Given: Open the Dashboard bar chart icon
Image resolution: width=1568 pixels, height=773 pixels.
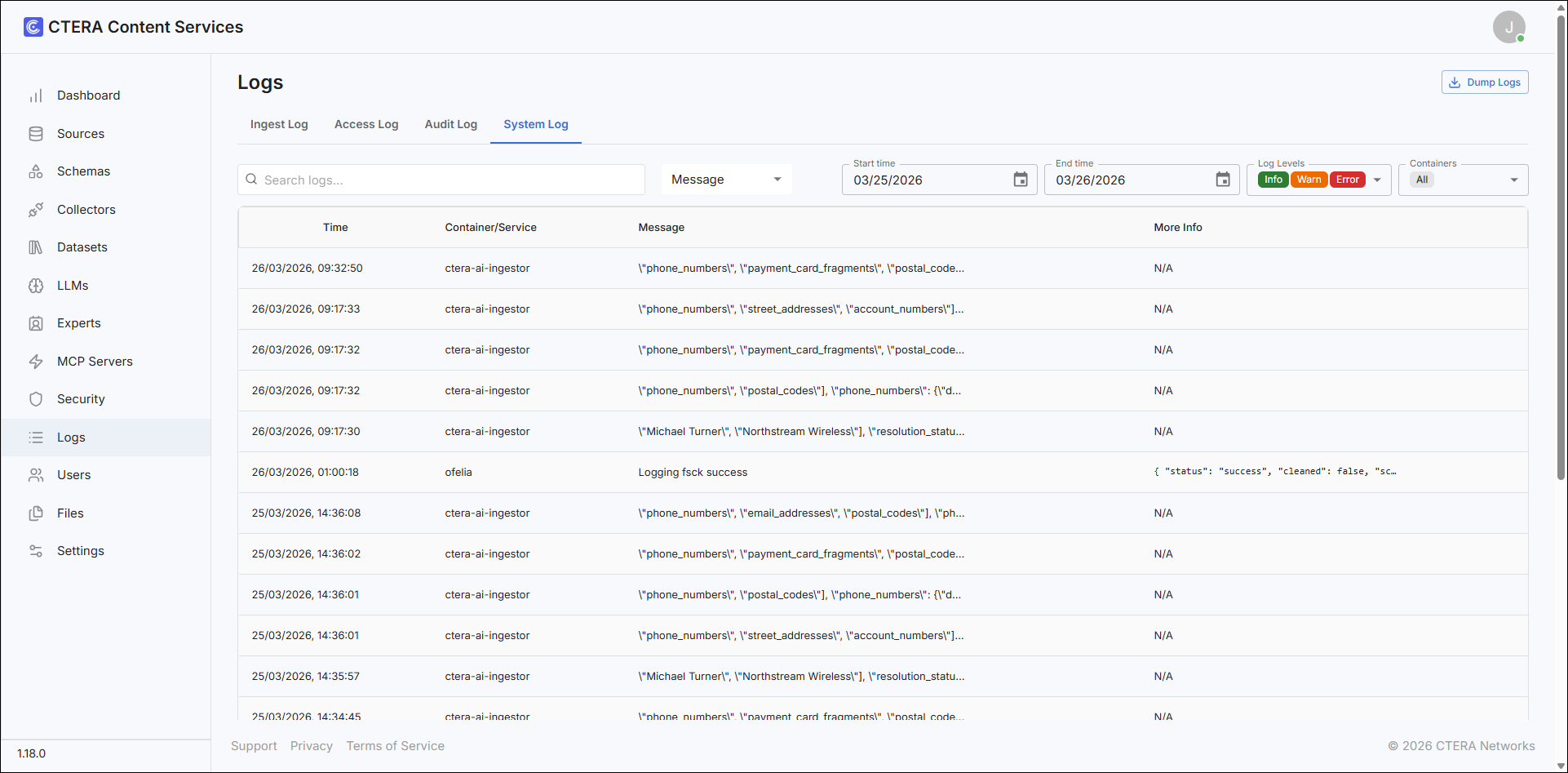Looking at the screenshot, I should [36, 96].
